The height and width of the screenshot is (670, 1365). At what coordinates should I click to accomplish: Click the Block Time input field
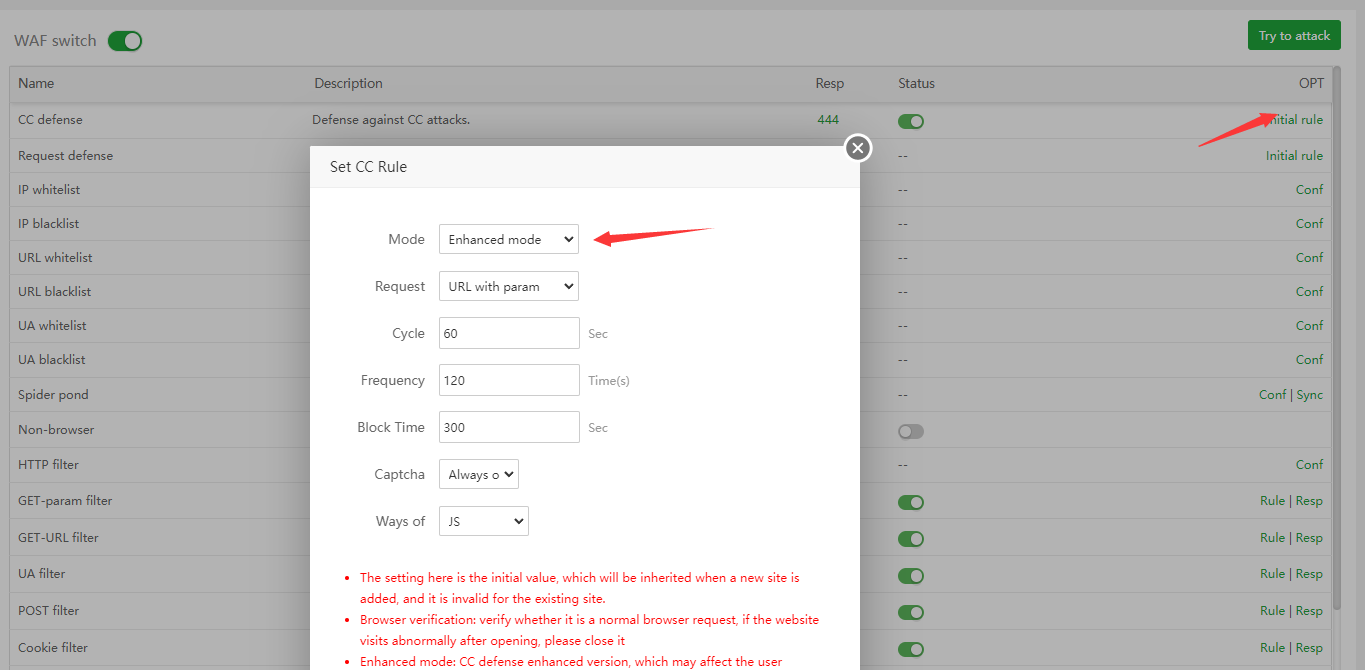coord(509,427)
